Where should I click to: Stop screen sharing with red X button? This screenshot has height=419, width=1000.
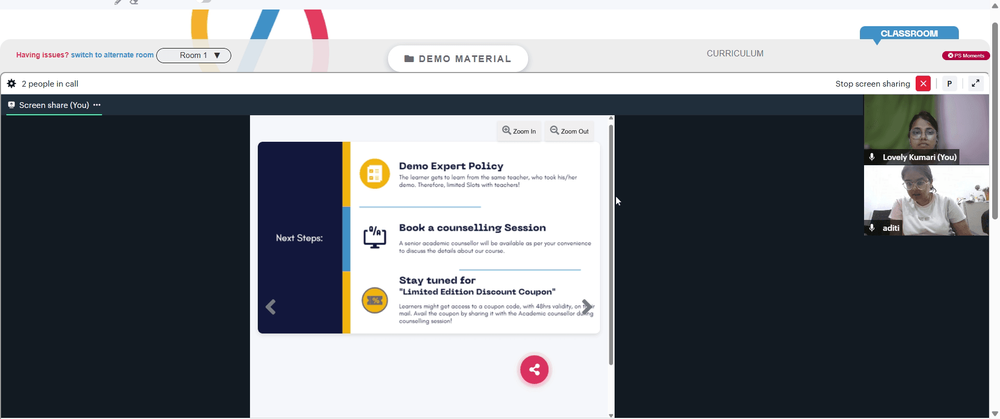click(x=923, y=84)
